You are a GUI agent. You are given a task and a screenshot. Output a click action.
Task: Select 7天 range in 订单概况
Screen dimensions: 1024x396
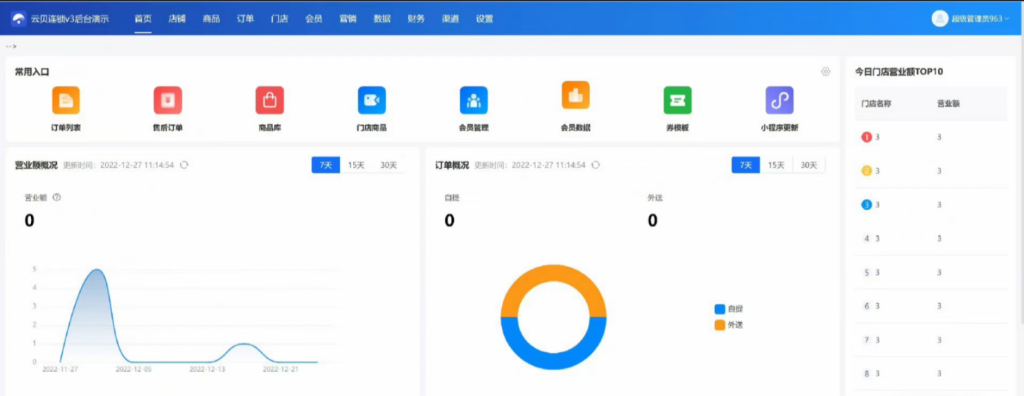(746, 165)
